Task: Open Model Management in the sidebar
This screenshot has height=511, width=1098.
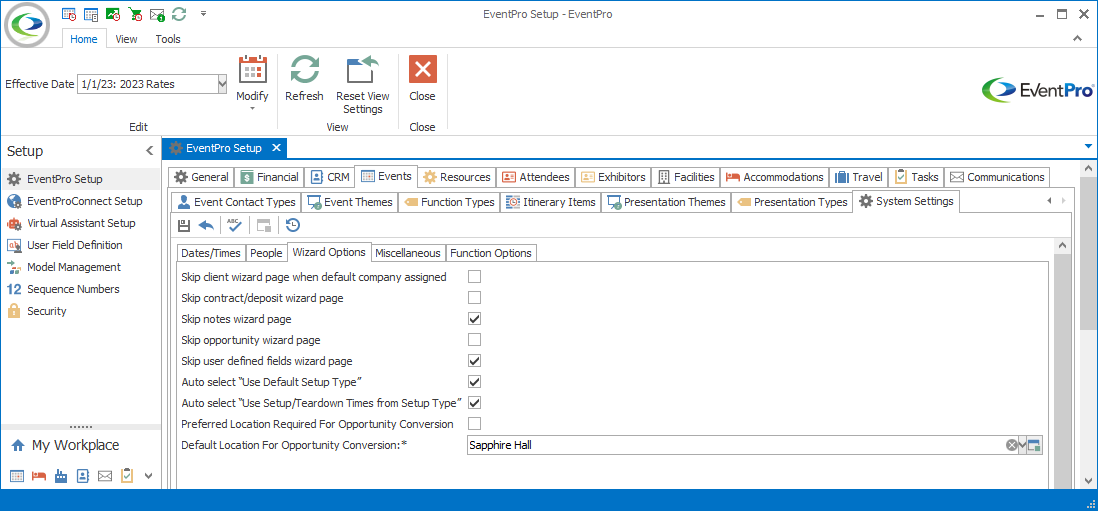Action: click(x=81, y=267)
